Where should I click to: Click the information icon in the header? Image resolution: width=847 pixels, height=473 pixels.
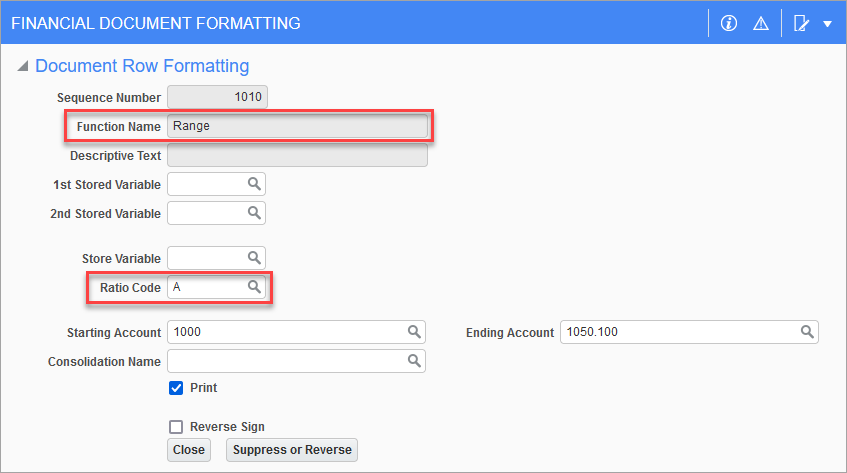(729, 23)
